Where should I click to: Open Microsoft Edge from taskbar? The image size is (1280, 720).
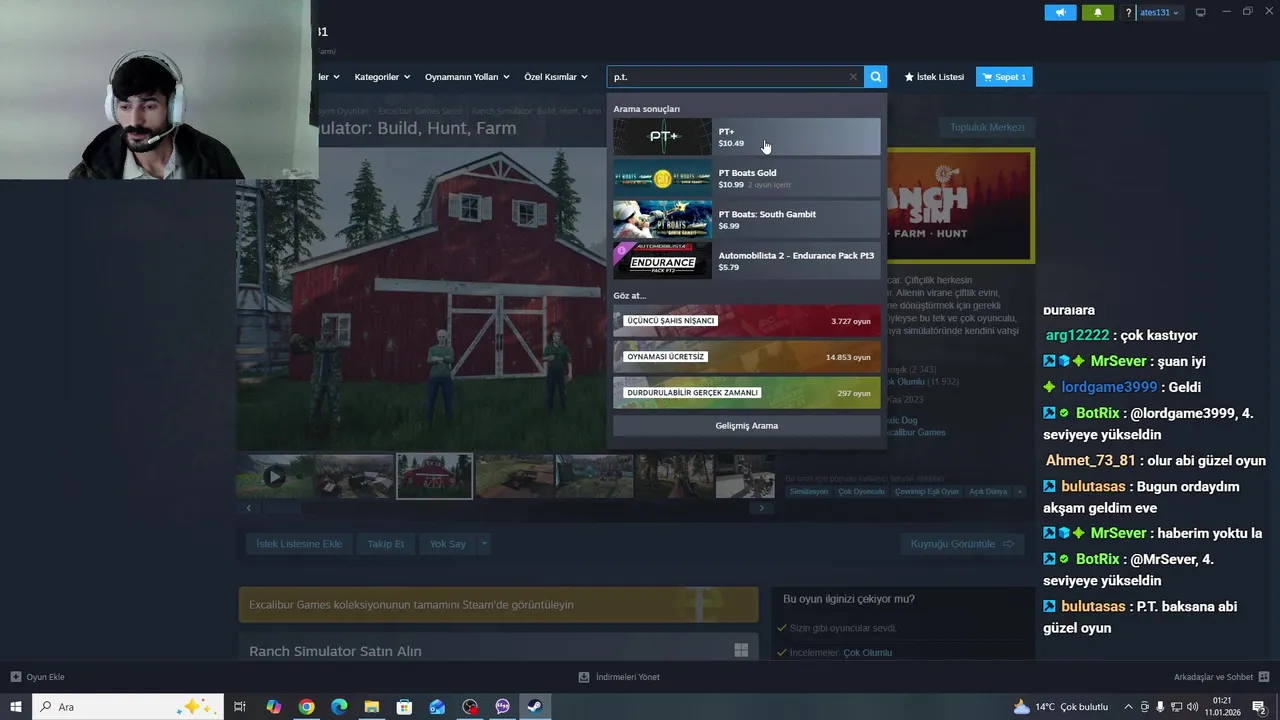pyautogui.click(x=339, y=707)
